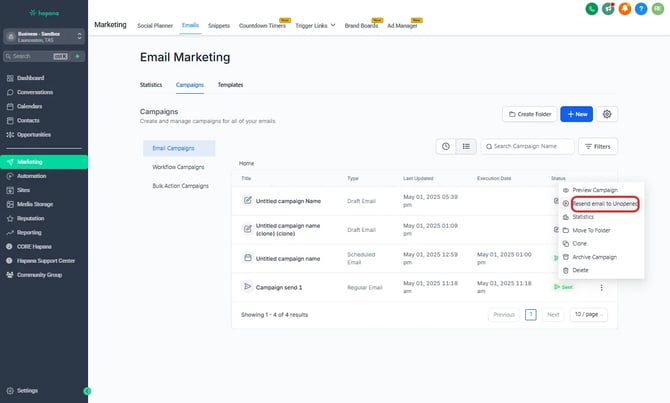
Task: Choose Archive Campaign from context menu
Action: [x=595, y=256]
